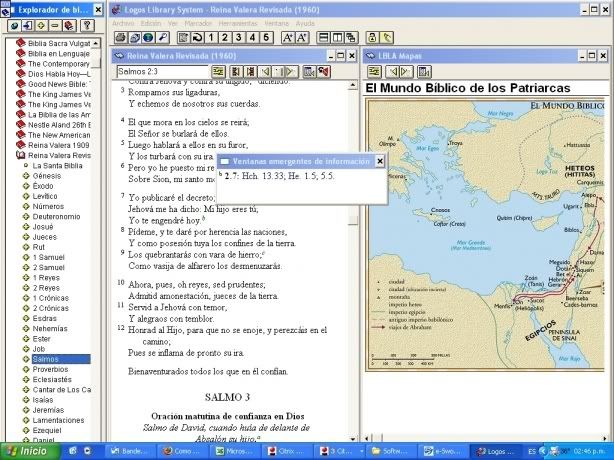The height and width of the screenshot is (460, 614).
Task: Go forward in LBLA Mapas window
Action: (406, 72)
